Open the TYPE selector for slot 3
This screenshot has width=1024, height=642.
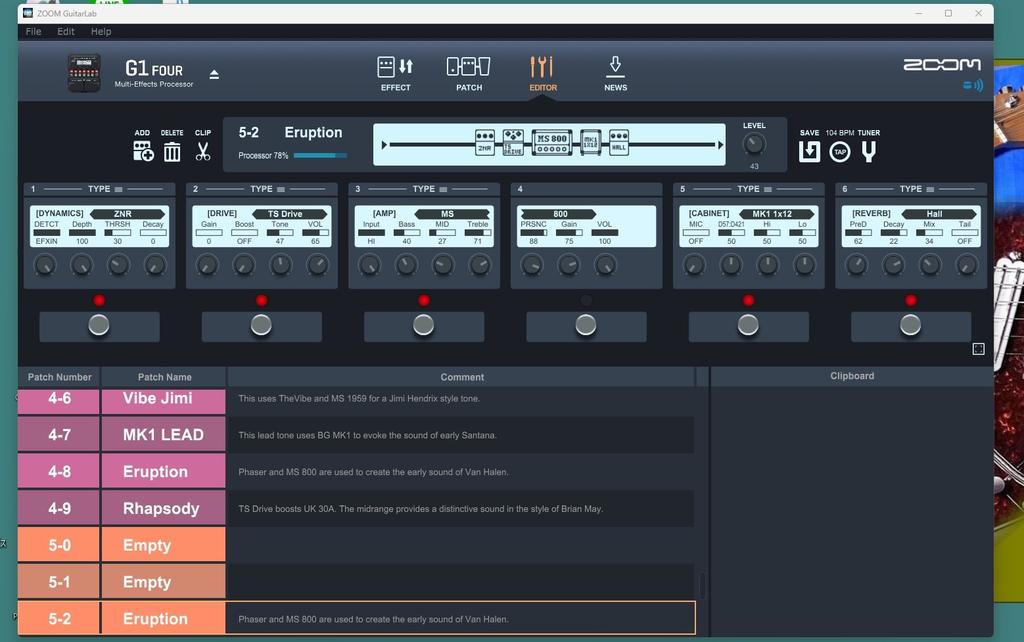[x=430, y=189]
